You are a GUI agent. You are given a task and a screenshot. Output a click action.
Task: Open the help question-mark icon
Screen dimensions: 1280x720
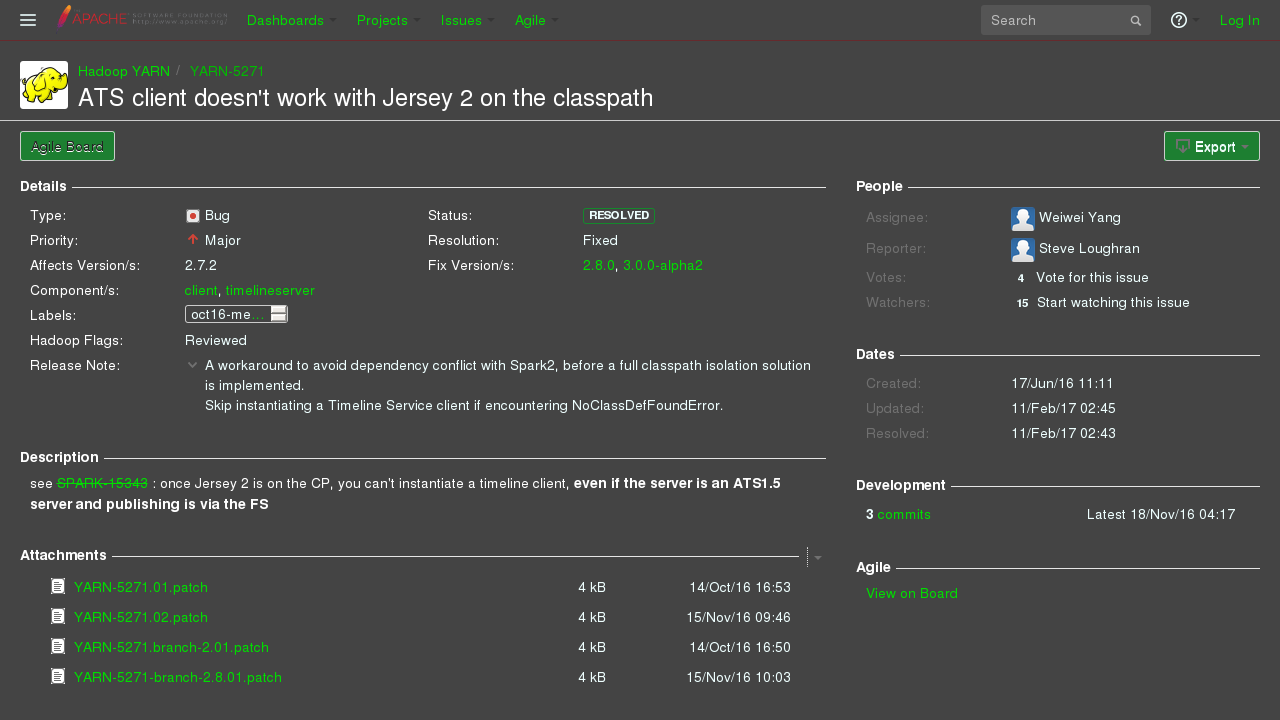1179,20
